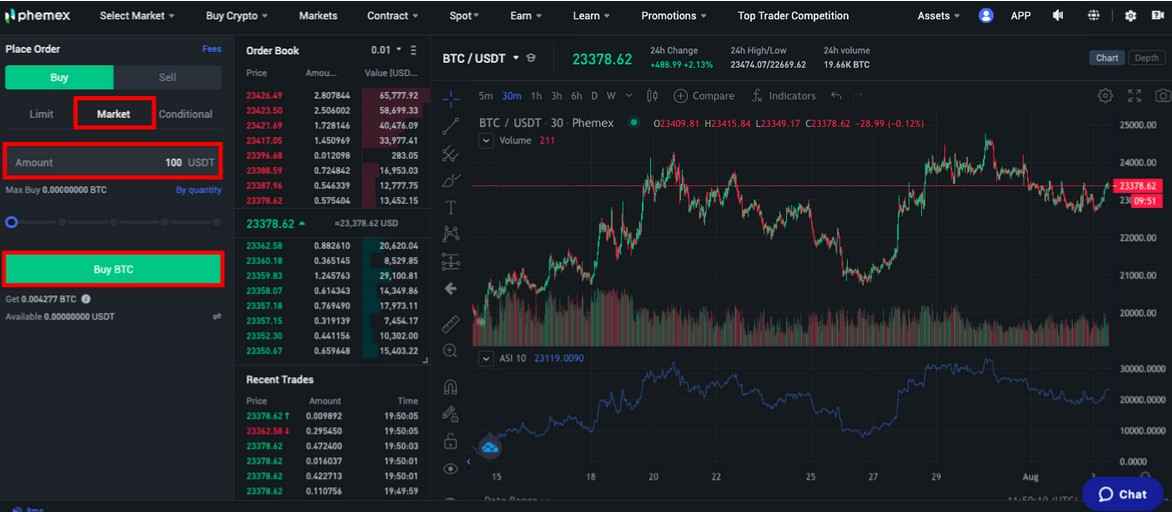Click transfer arrows icon beside Available USDT
Viewport: 1172px width, 512px height.
(x=217, y=317)
